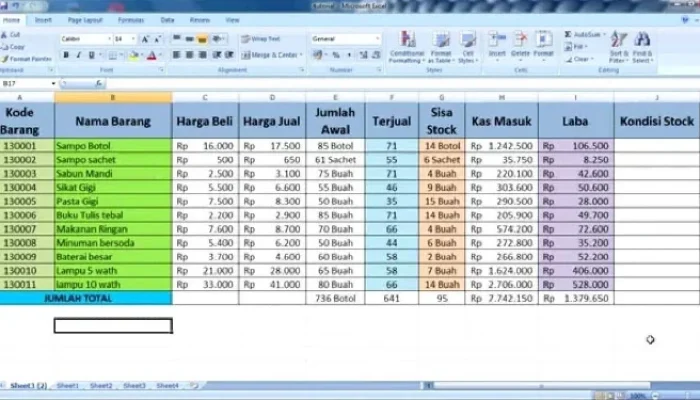Switch to the Formulas tab
700x400 pixels.
pos(131,20)
